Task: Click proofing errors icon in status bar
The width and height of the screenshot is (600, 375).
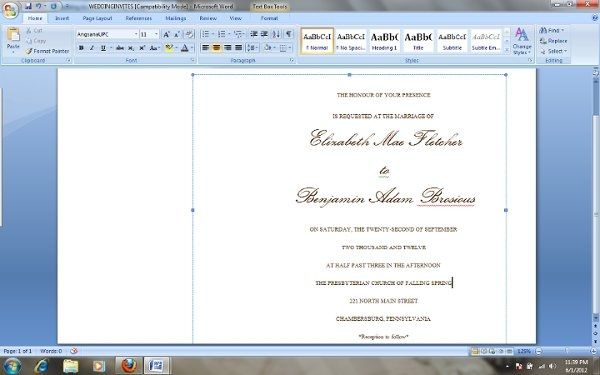Action: (74, 351)
